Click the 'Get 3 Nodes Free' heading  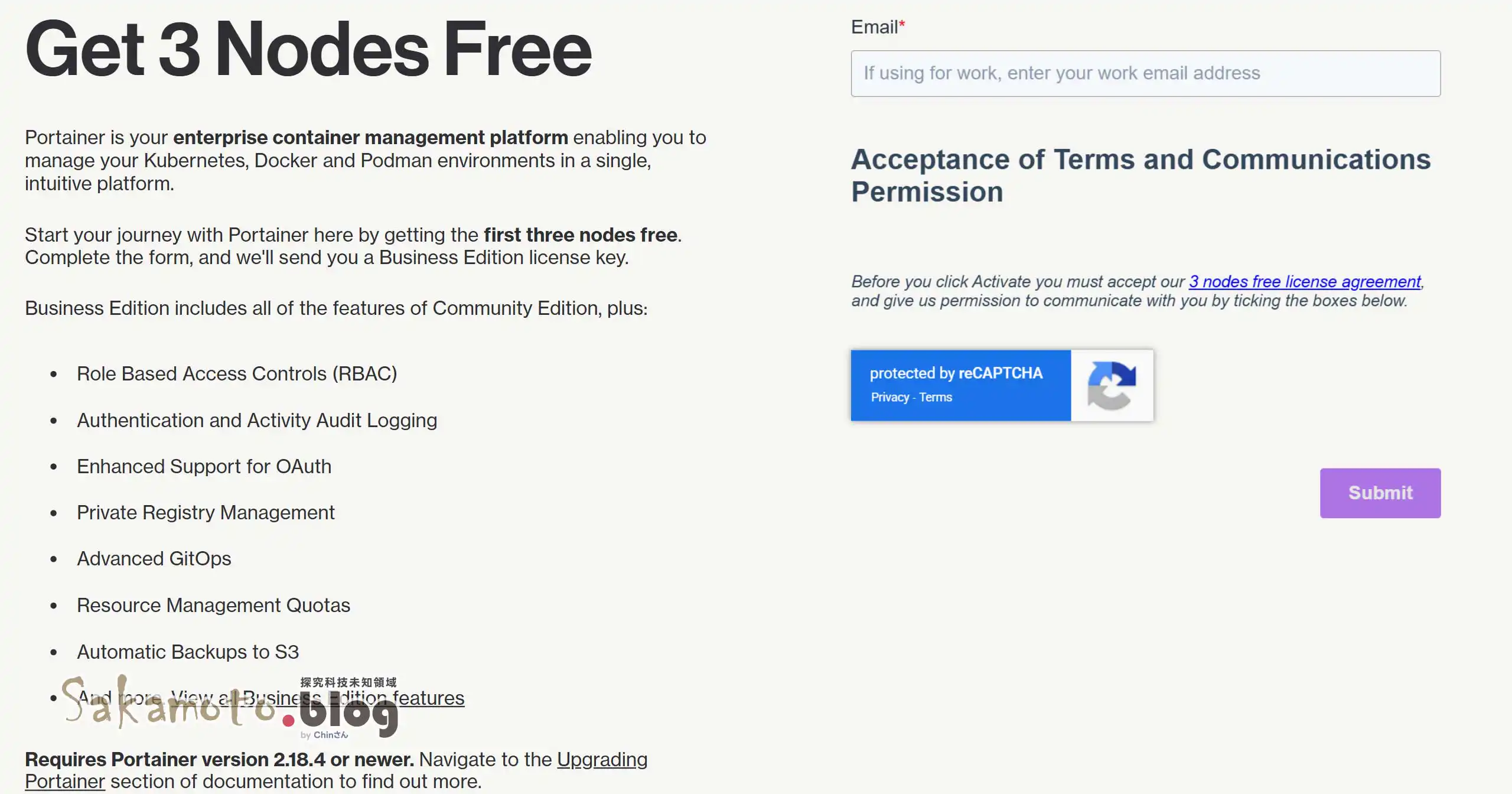(x=308, y=50)
